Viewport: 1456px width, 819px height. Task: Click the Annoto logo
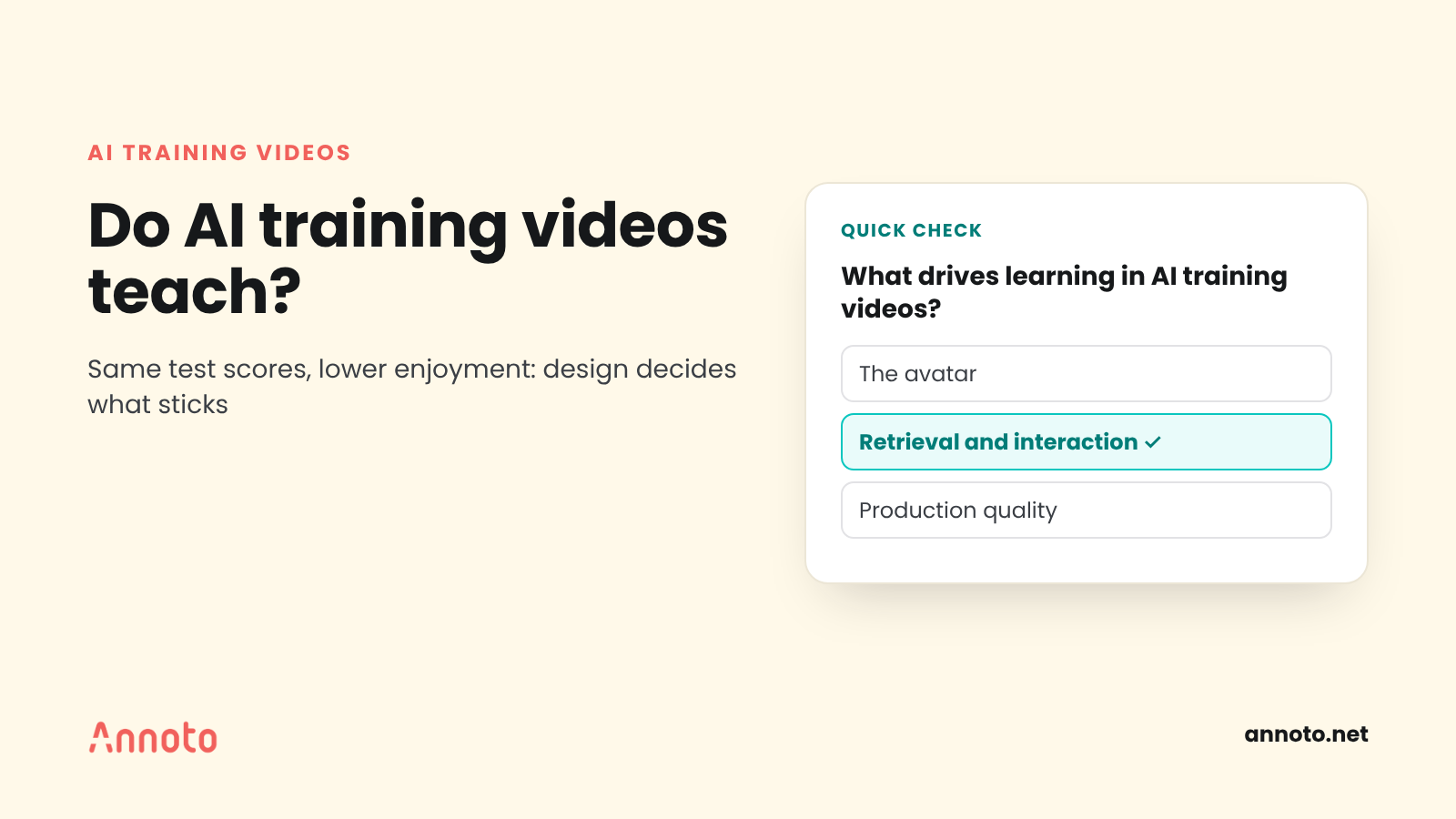click(x=153, y=737)
